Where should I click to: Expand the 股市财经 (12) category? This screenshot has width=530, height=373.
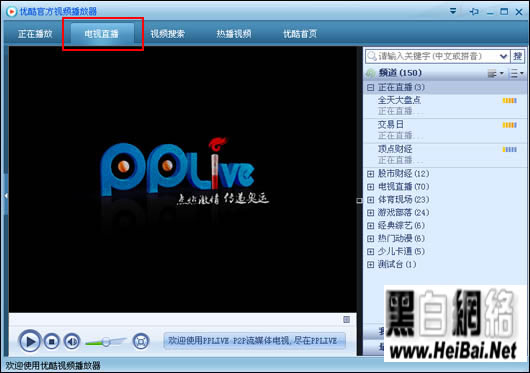pos(370,174)
